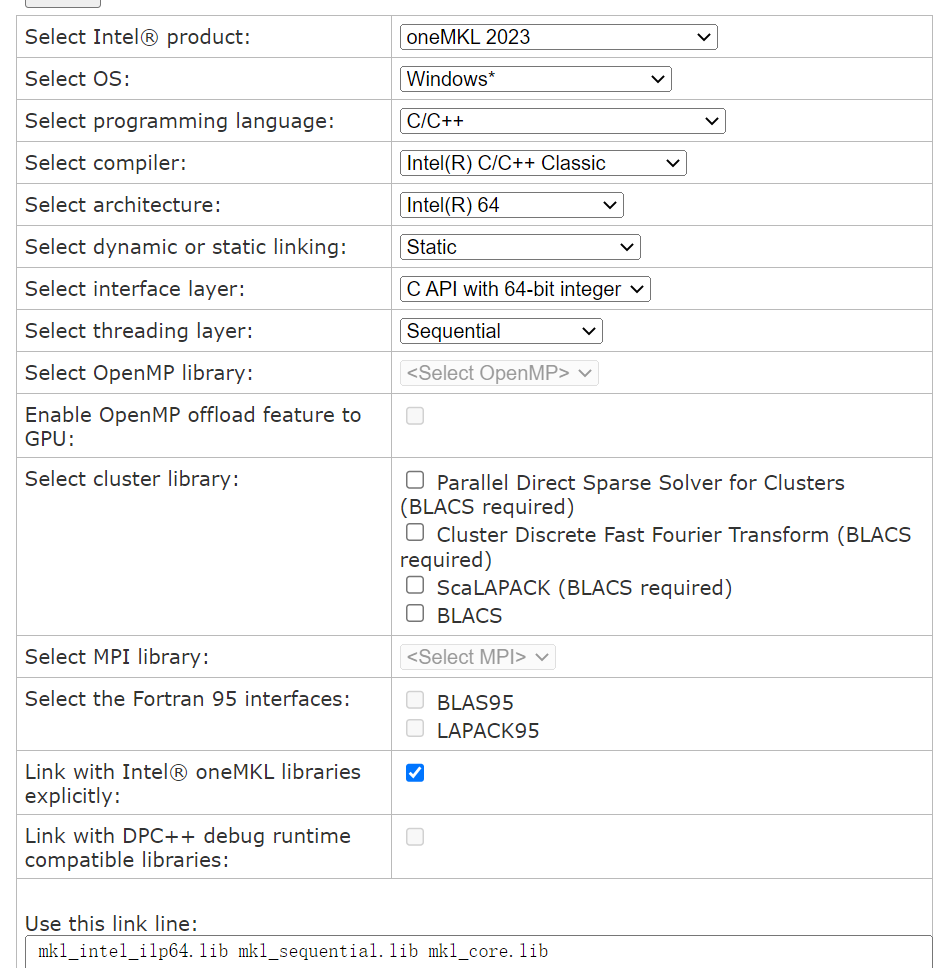Enable the BLACS cluster library
948x968 pixels.
point(415,612)
